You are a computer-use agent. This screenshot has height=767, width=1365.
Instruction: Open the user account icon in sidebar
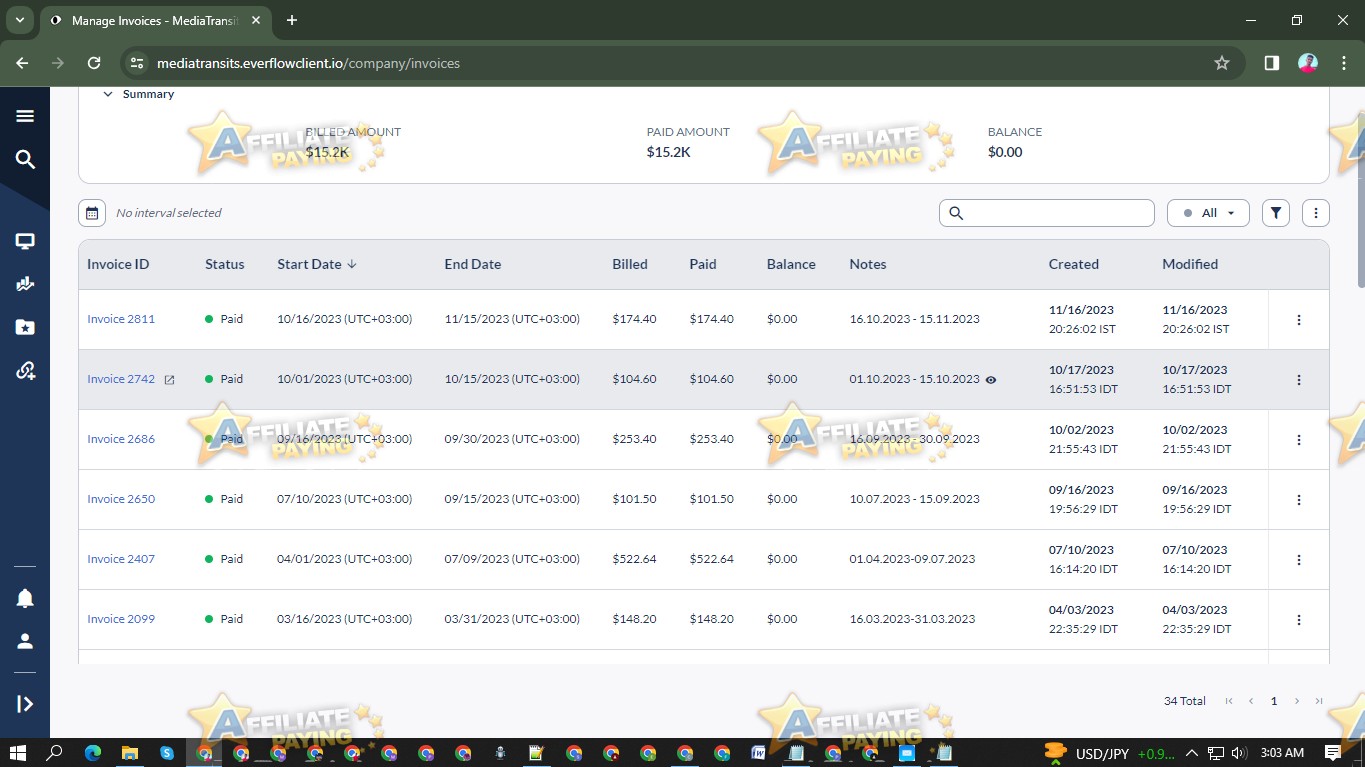25,641
